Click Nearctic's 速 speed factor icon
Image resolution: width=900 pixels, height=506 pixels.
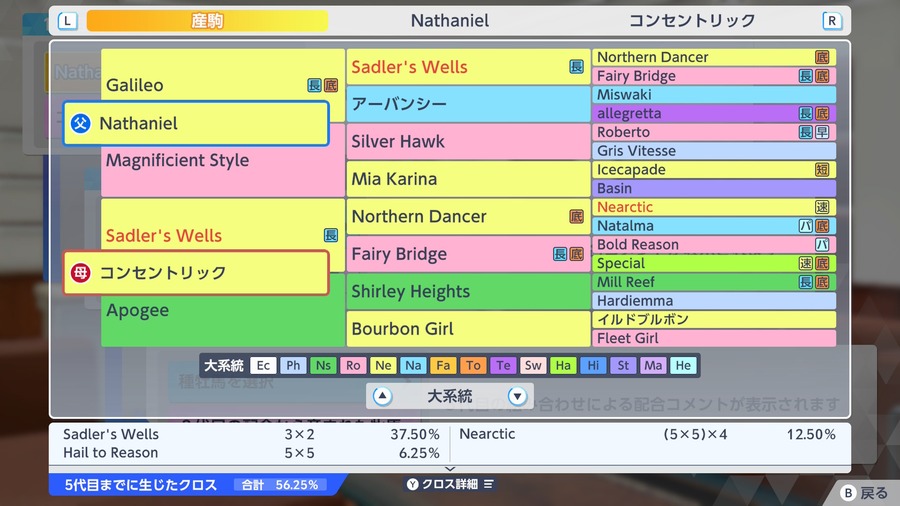click(x=822, y=207)
